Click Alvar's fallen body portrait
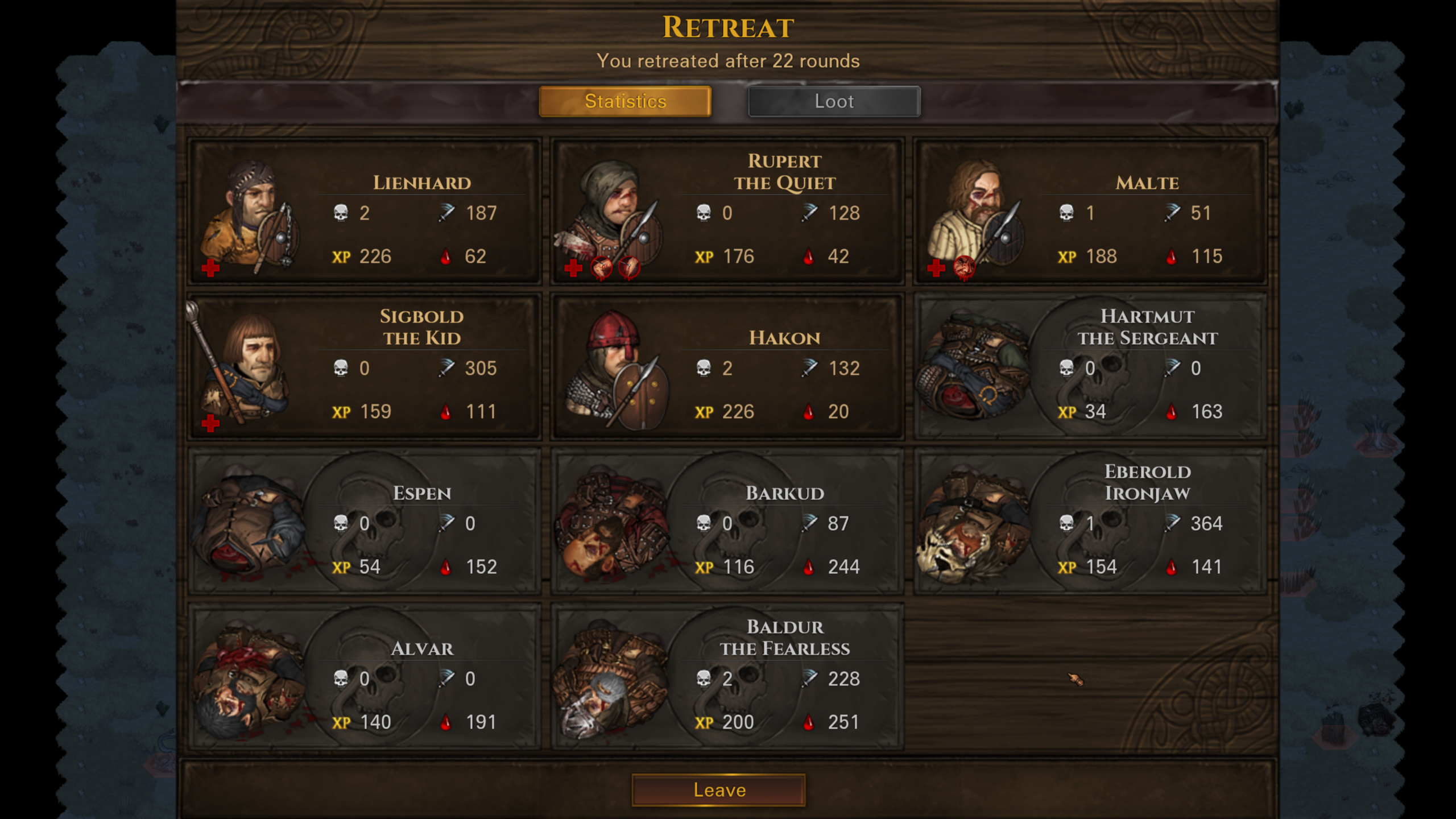The image size is (1456, 819). pos(247,680)
